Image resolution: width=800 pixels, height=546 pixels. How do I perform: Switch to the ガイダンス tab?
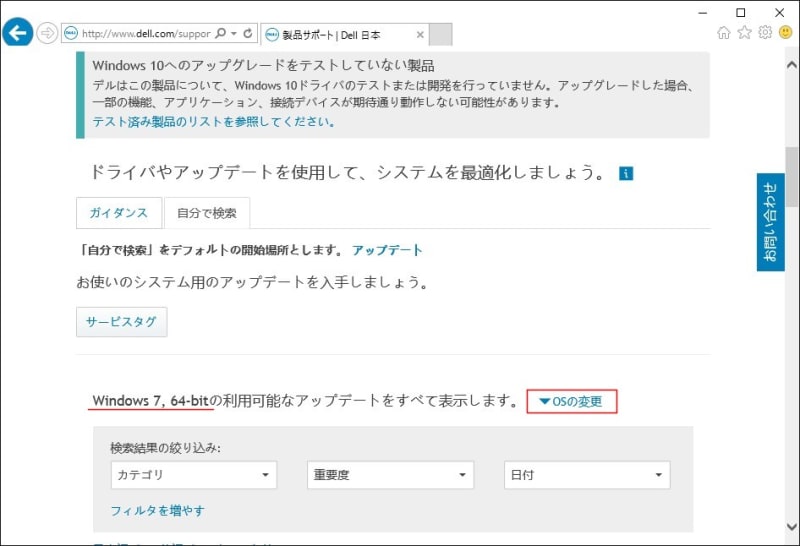pyautogui.click(x=119, y=213)
